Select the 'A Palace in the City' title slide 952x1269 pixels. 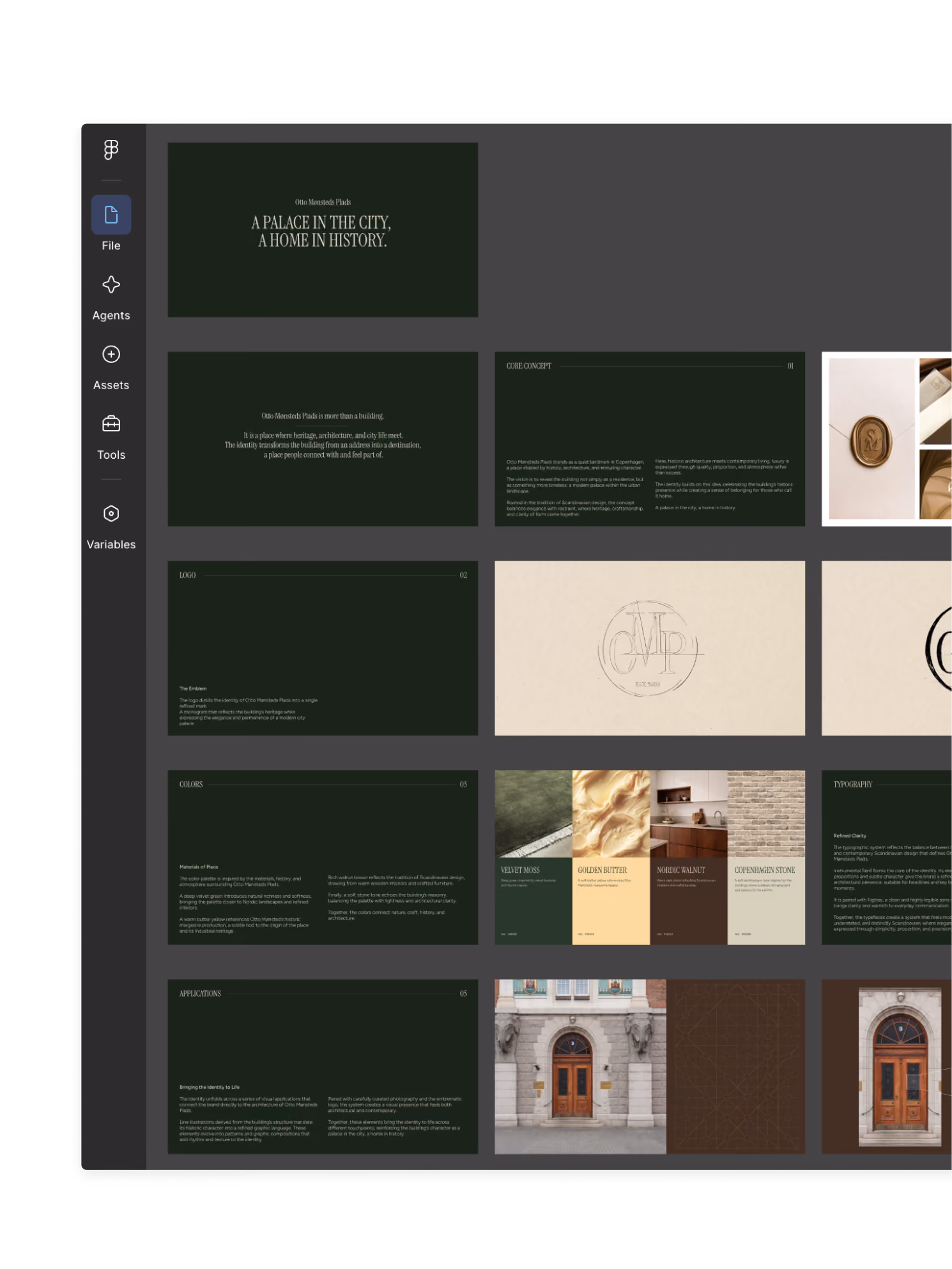323,230
